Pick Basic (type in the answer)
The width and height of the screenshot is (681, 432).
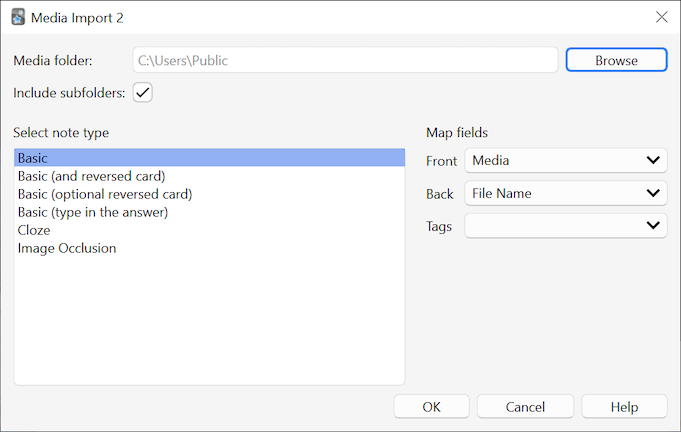tap(92, 212)
